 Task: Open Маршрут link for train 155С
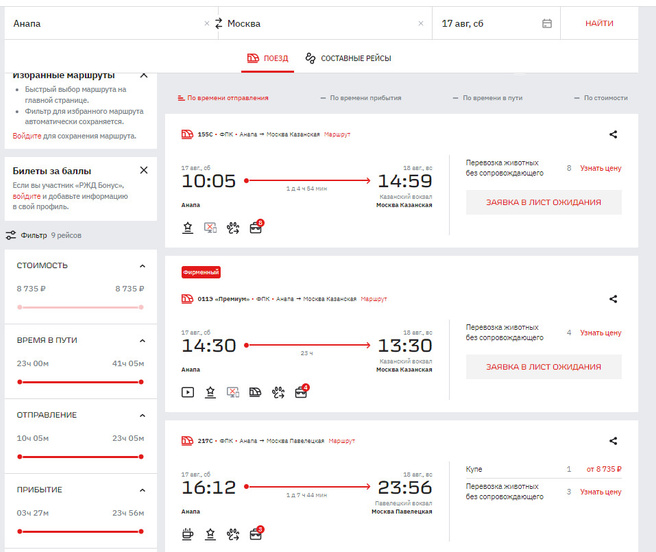click(337, 134)
